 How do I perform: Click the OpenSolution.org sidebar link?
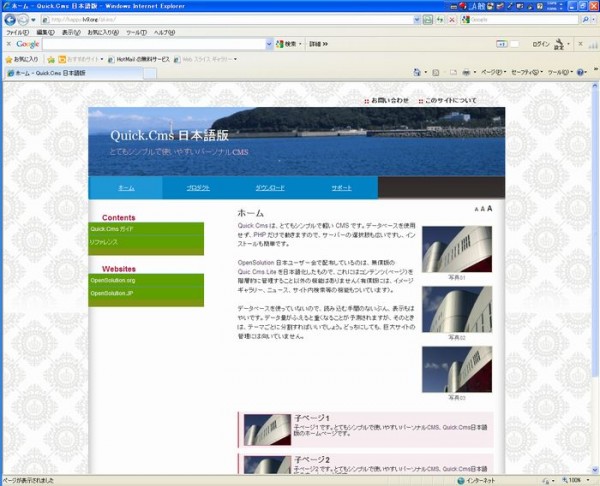(x=112, y=280)
